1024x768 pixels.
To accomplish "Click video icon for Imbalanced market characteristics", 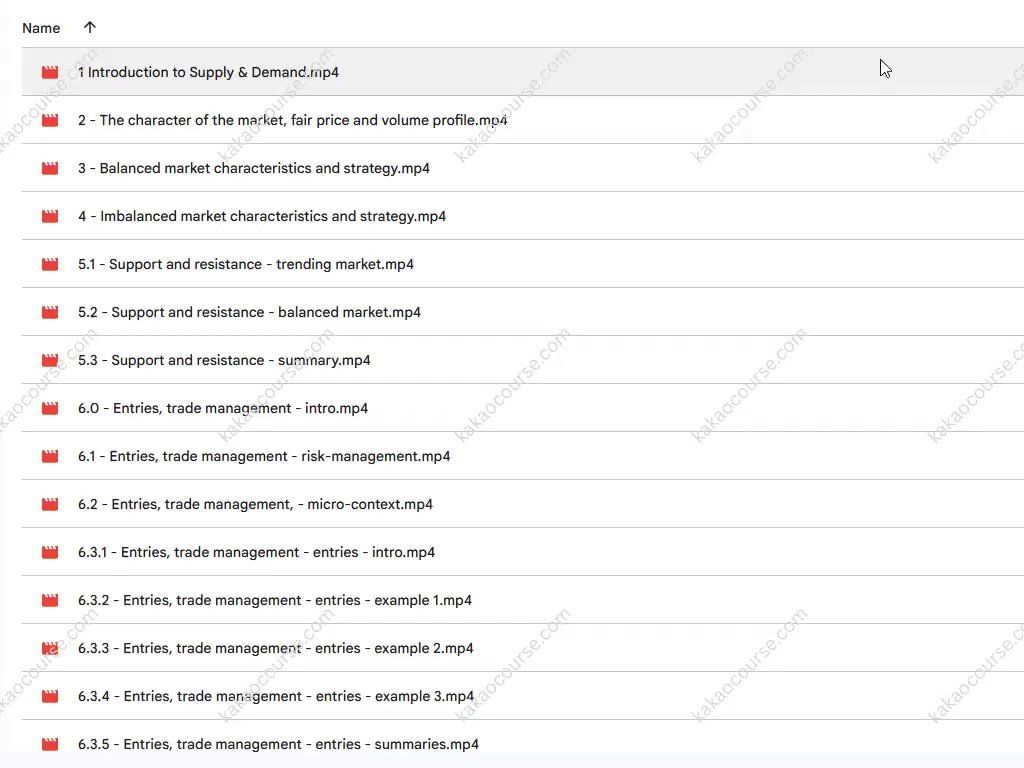I will [x=50, y=216].
